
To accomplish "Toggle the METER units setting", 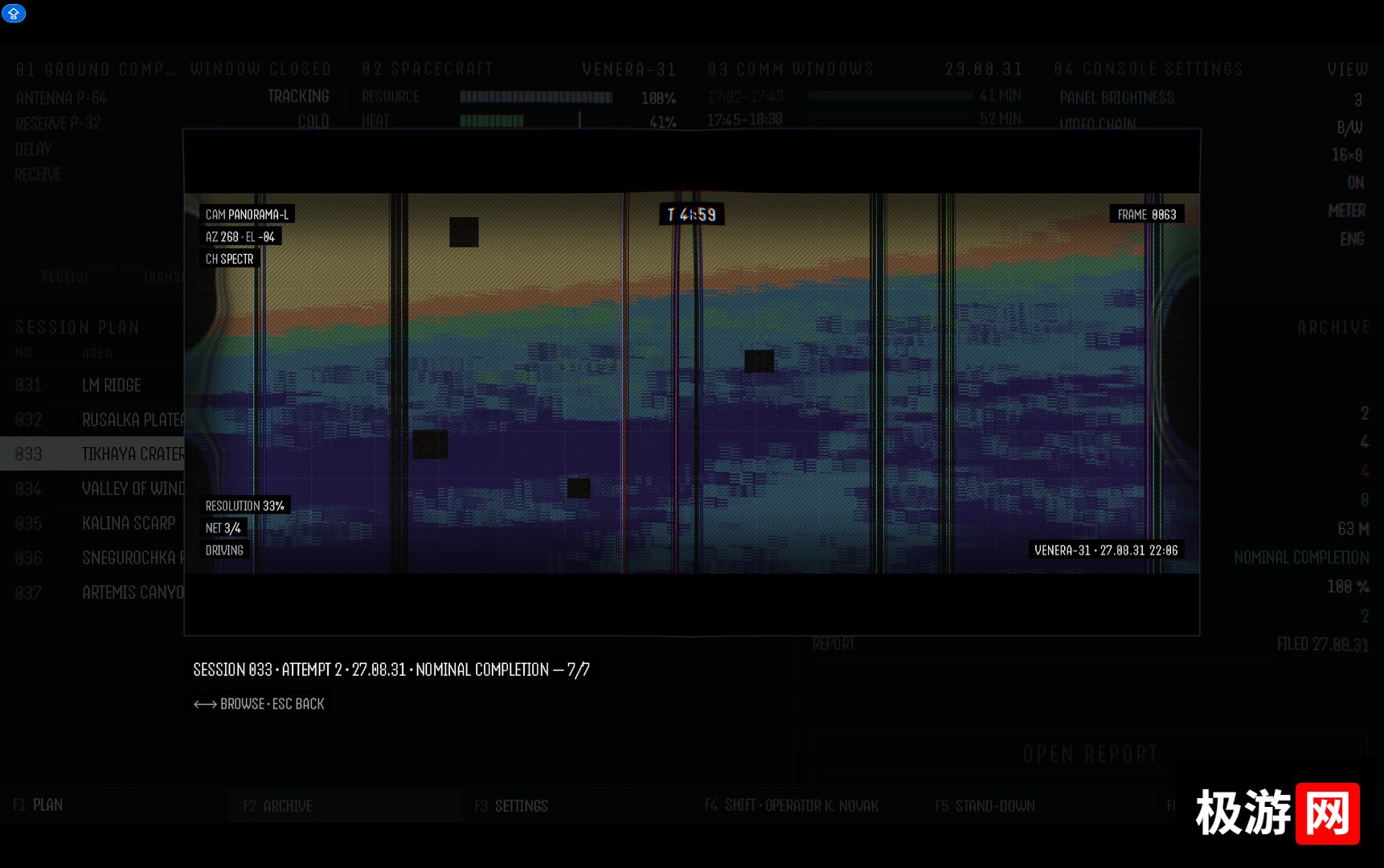I will [1346, 211].
